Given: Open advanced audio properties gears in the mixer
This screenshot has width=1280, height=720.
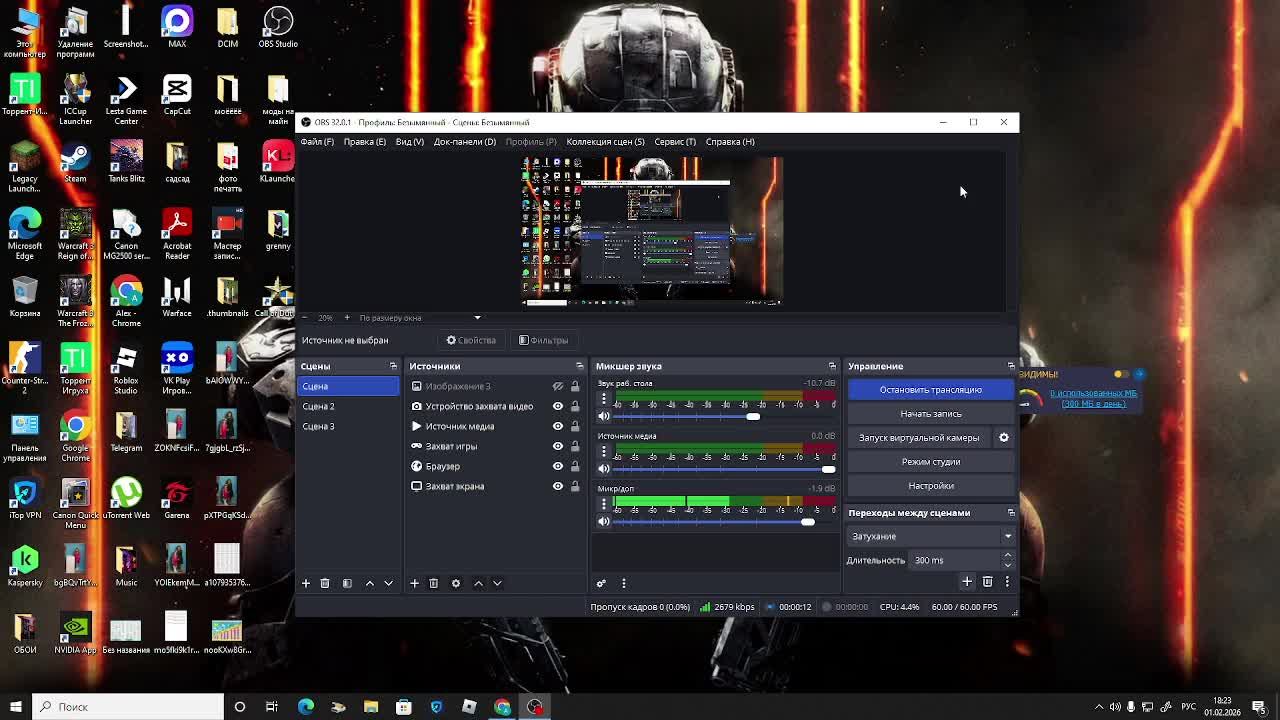Looking at the screenshot, I should [x=601, y=583].
